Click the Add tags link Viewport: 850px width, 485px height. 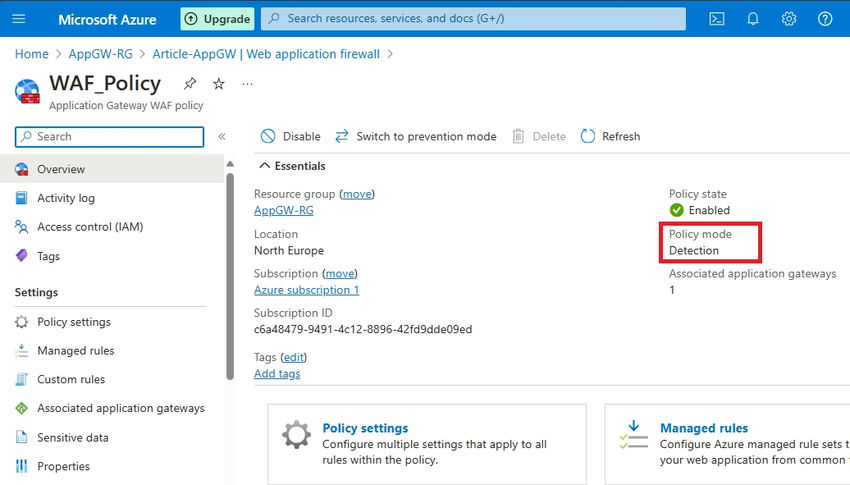[x=277, y=373]
